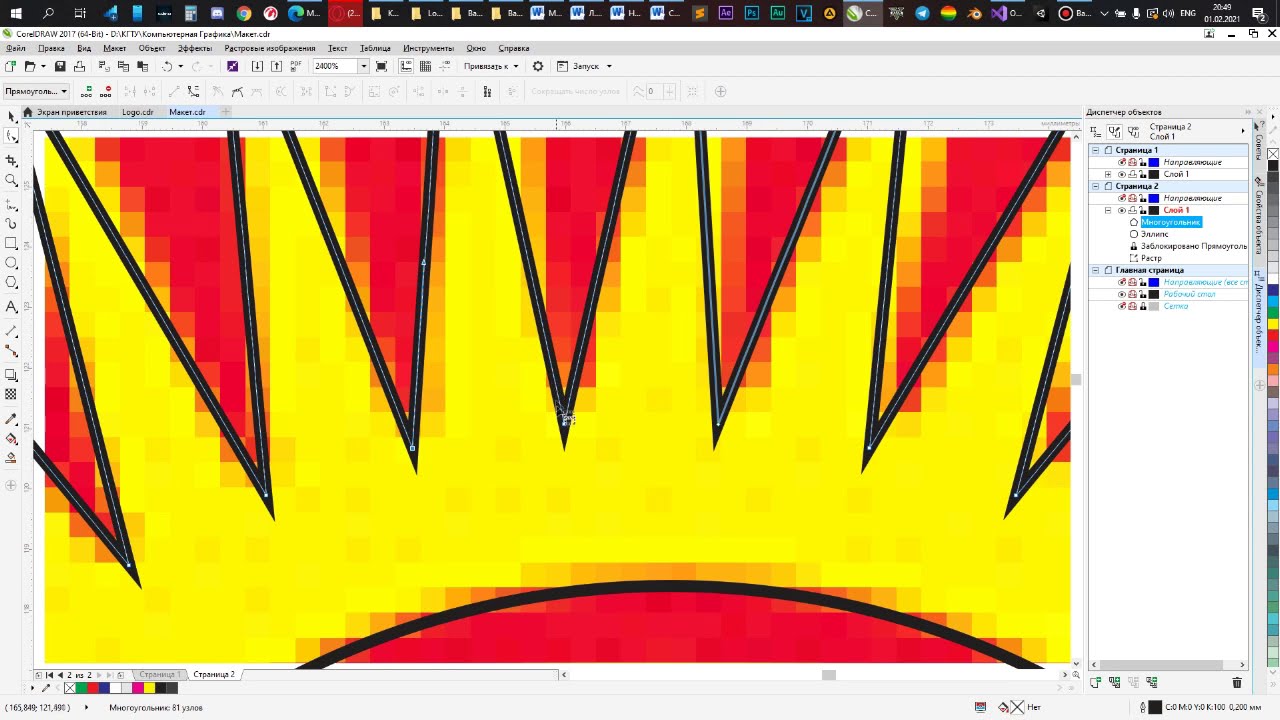Expand Слой 1 under Страница 1
Image resolution: width=1280 pixels, height=720 pixels.
[1107, 174]
